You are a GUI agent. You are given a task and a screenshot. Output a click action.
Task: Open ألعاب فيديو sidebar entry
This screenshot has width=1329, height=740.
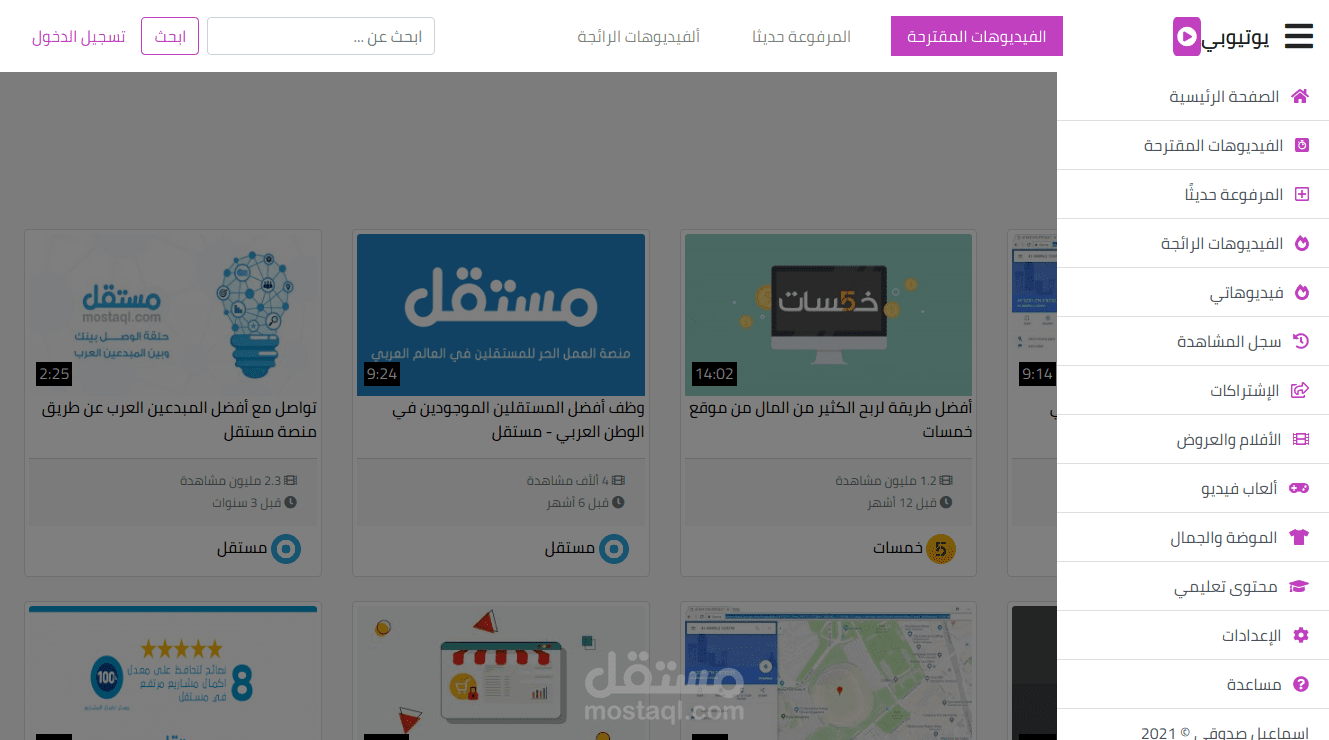coord(1193,489)
